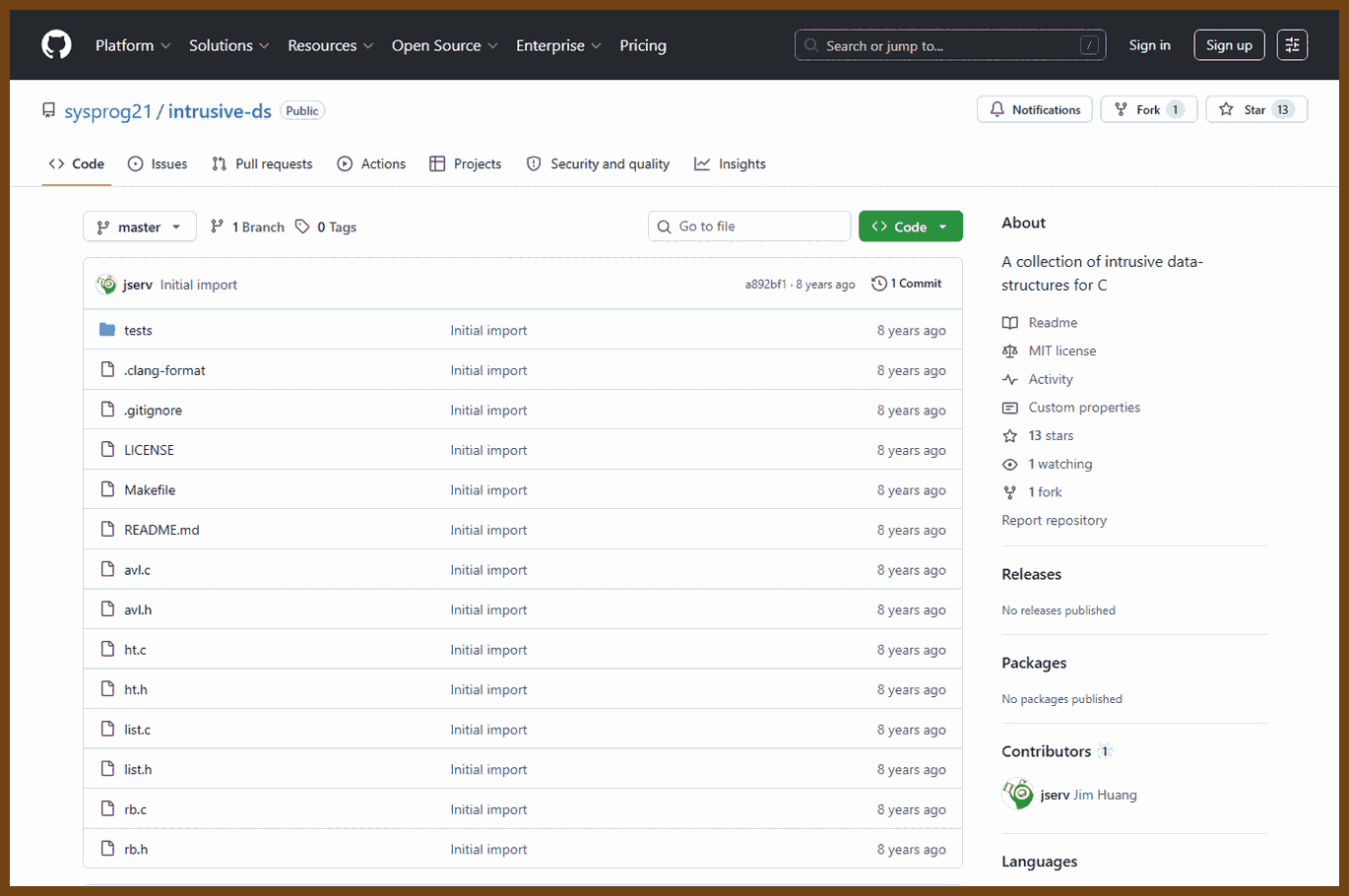Click the Packages heading link
1349x896 pixels.
(x=1034, y=664)
